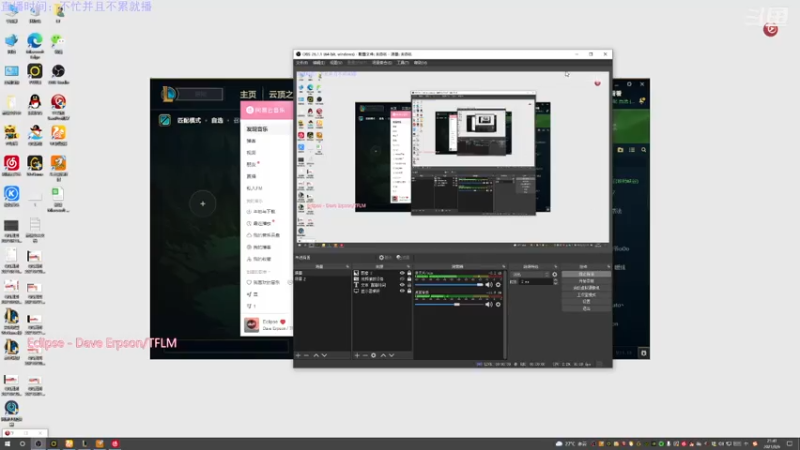This screenshot has height=450, width=800.
Task: Open OBS 帮助 (Help) menu
Action: tap(420, 63)
